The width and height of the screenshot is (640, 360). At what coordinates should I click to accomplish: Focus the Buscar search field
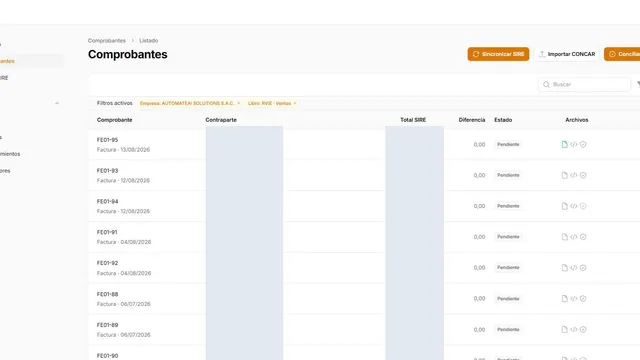pyautogui.click(x=584, y=84)
